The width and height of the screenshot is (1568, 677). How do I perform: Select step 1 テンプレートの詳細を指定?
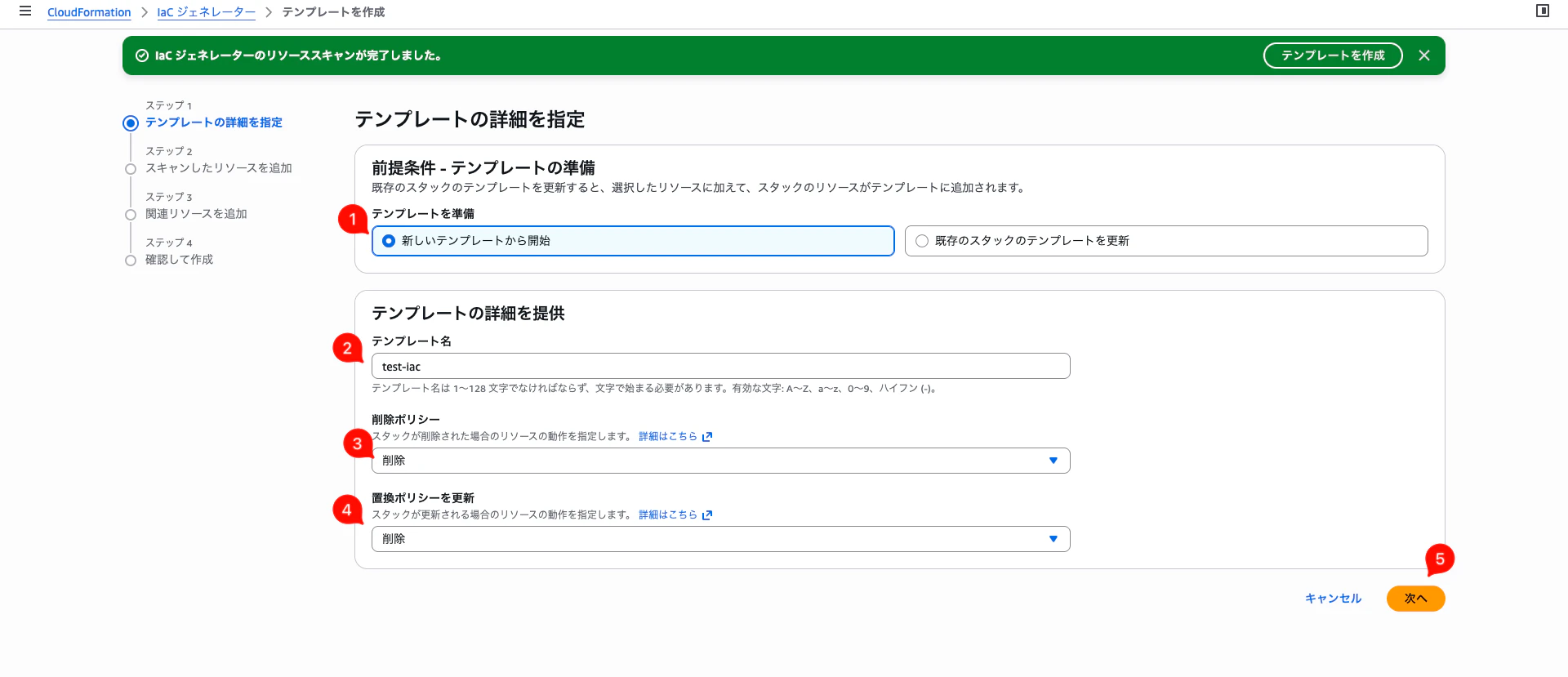pos(214,122)
